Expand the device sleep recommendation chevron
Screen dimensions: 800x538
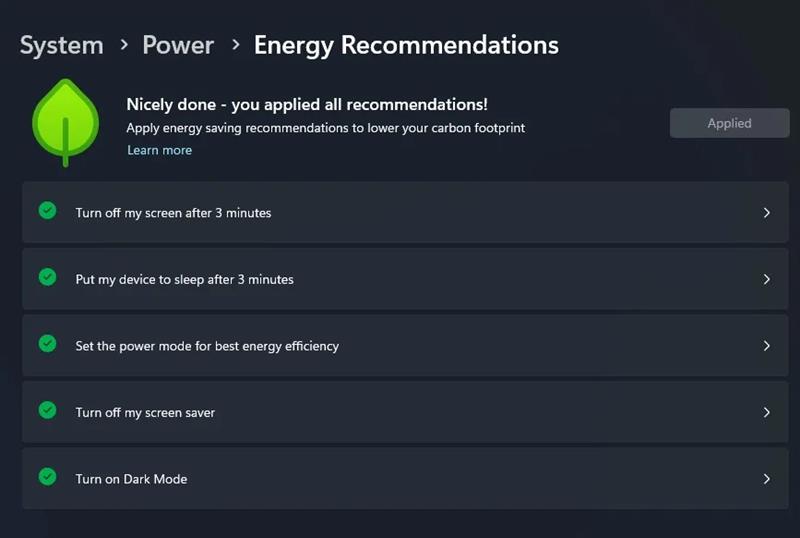[767, 279]
